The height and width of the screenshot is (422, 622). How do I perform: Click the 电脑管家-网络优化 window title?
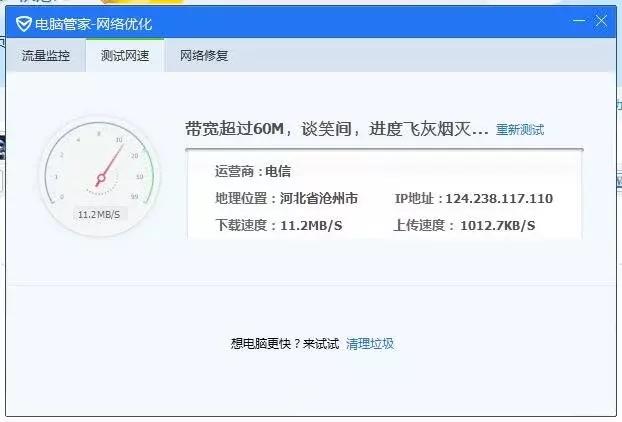click(94, 24)
